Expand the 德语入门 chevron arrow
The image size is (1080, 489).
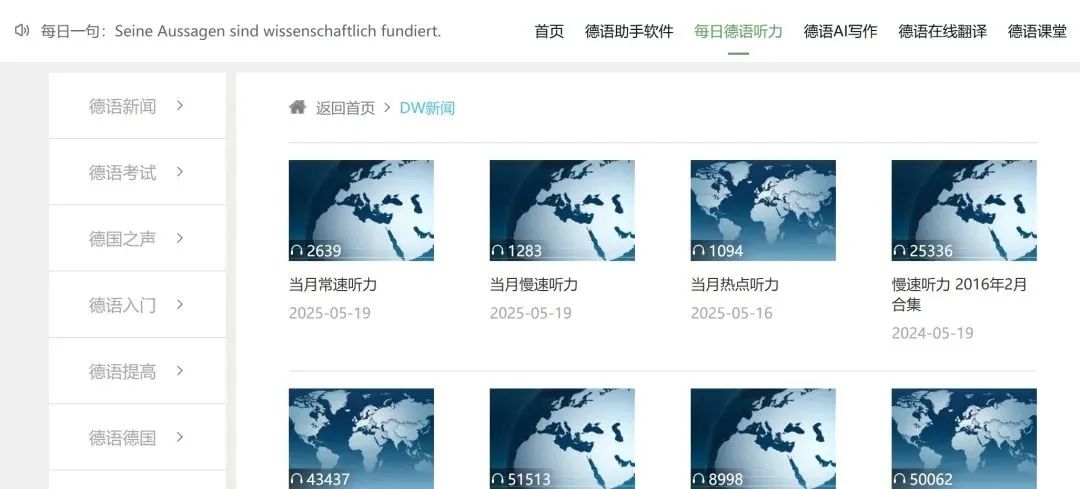tap(180, 304)
